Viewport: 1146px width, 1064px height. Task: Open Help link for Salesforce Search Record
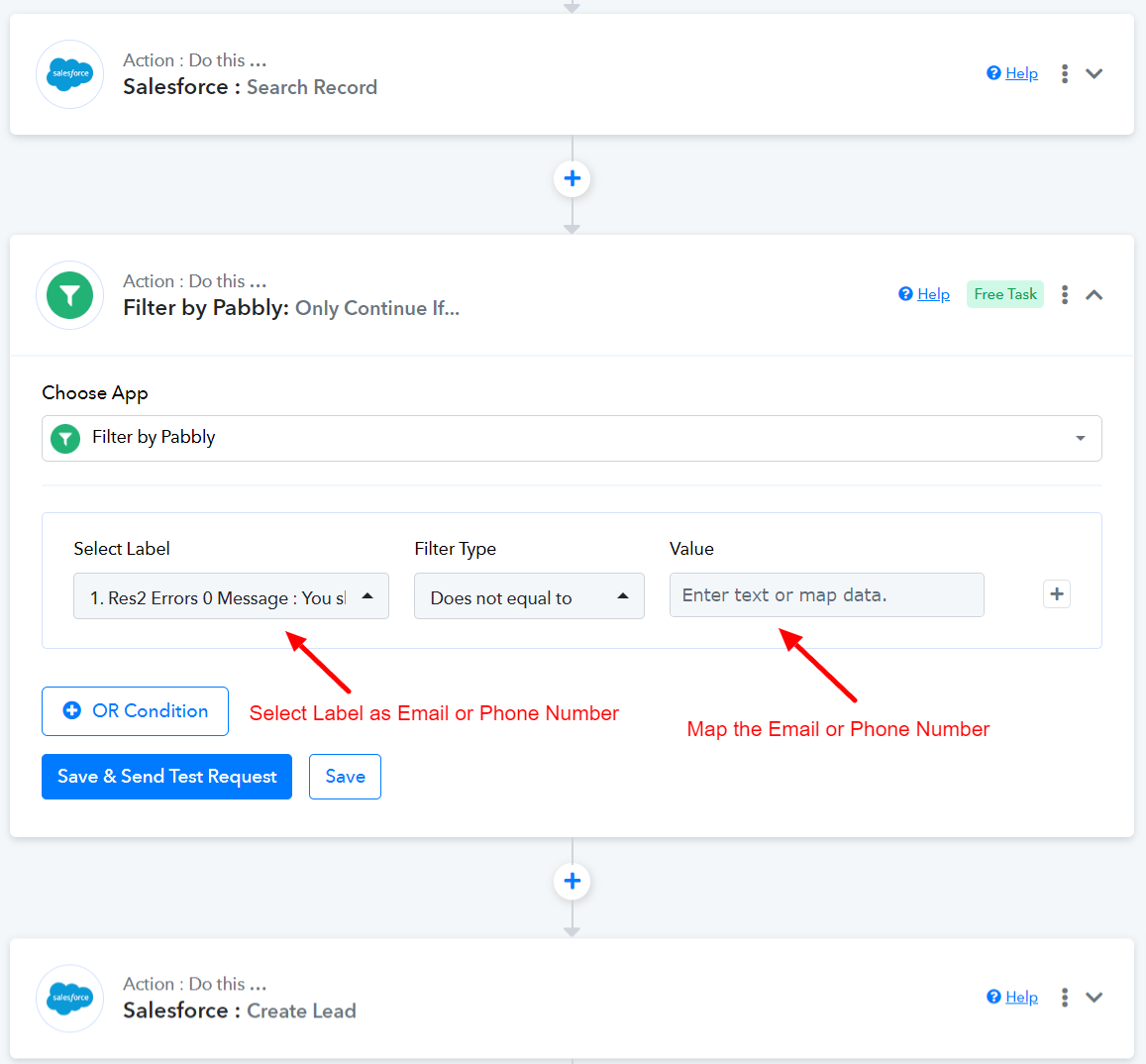tap(1021, 73)
